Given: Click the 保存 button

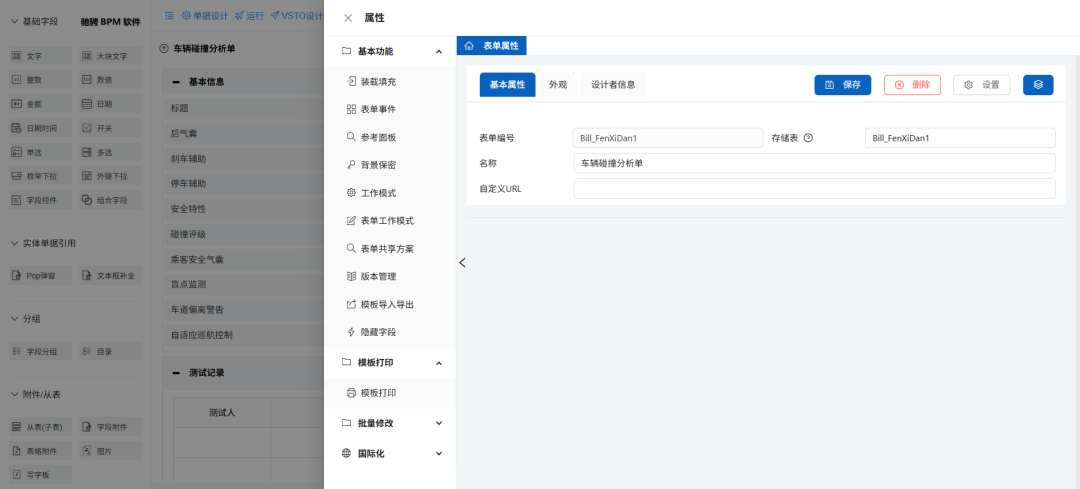Looking at the screenshot, I should [843, 85].
